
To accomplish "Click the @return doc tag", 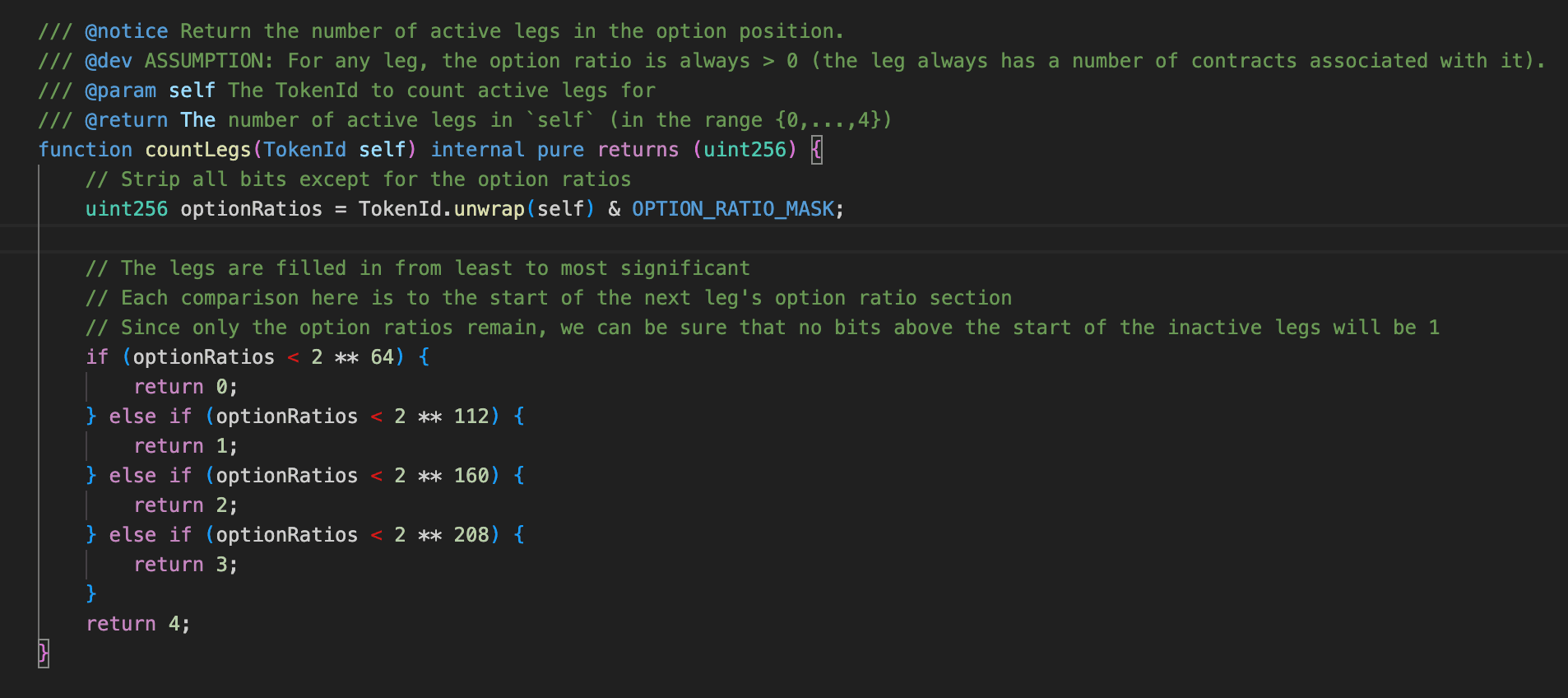I will (x=126, y=120).
